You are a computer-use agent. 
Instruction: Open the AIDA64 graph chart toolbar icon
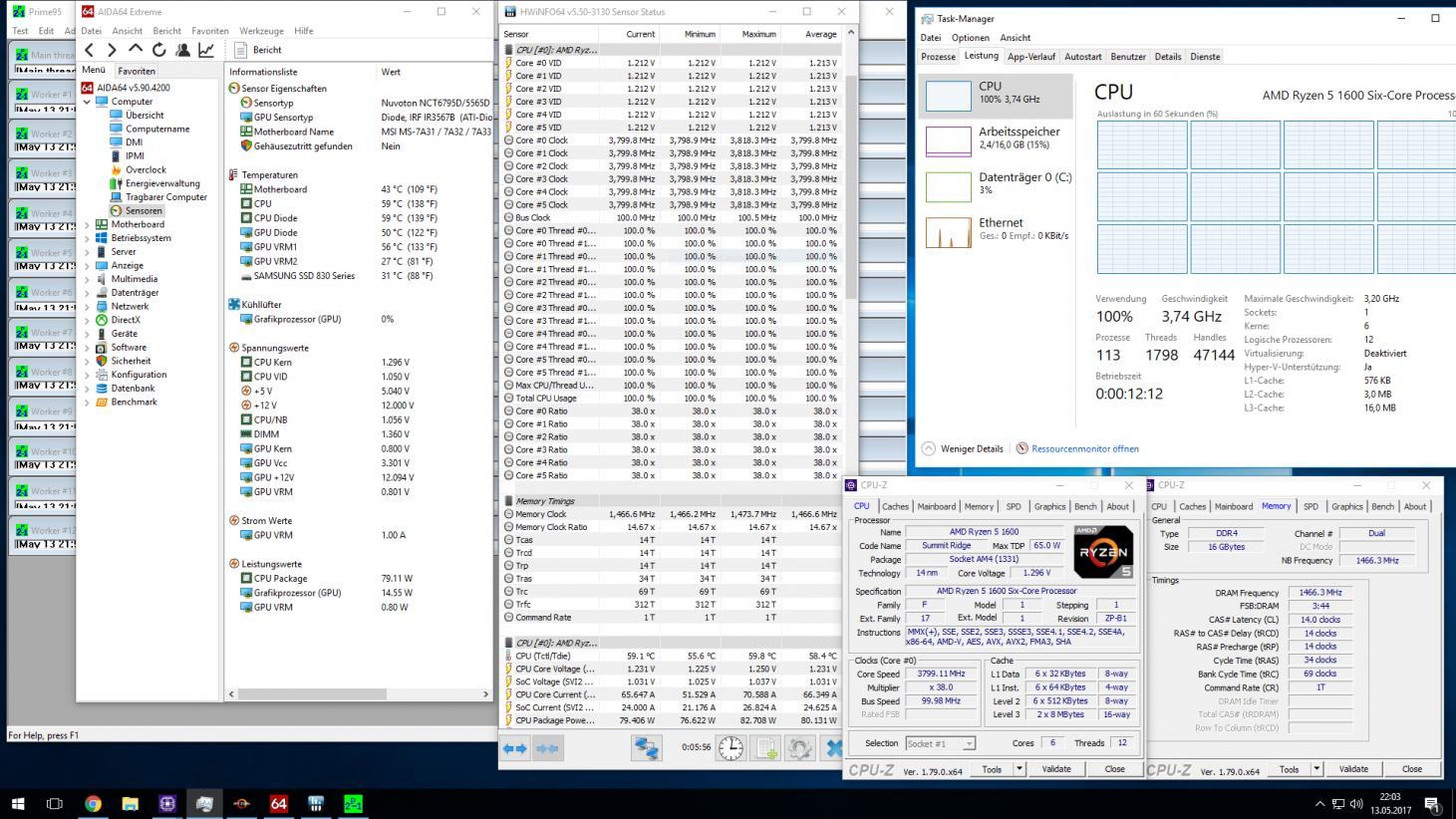pyautogui.click(x=206, y=50)
